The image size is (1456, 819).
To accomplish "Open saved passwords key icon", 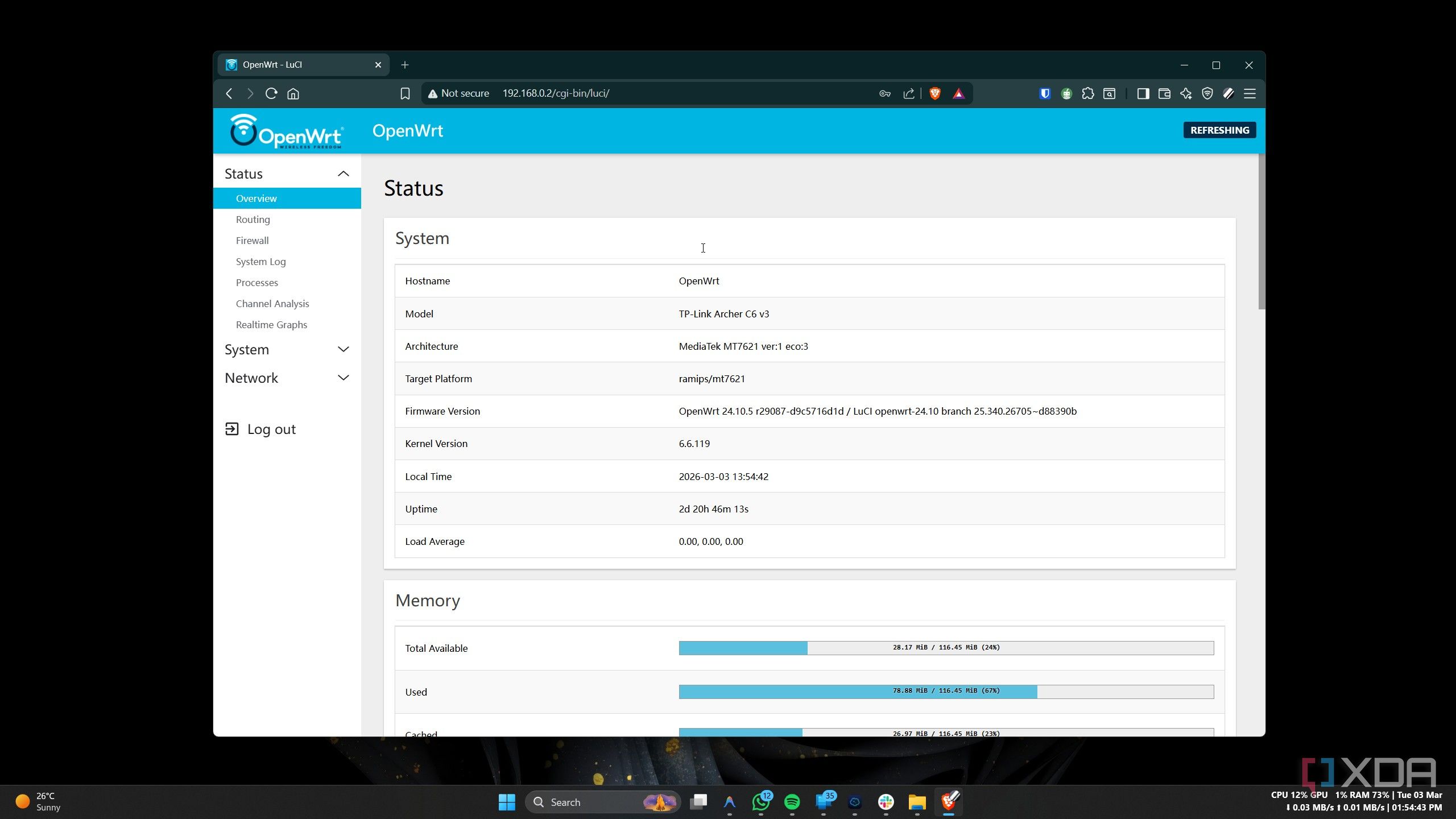I will pyautogui.click(x=885, y=93).
